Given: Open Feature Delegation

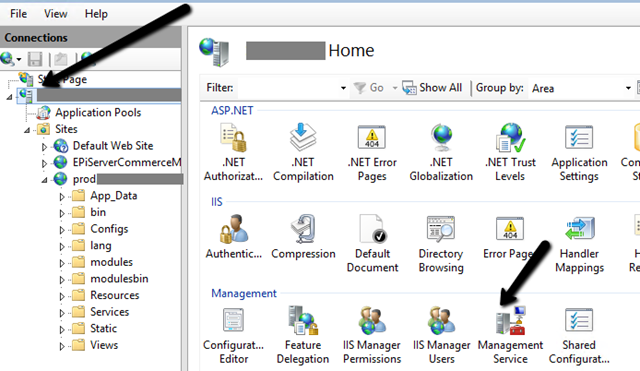Looking at the screenshot, I should [303, 335].
